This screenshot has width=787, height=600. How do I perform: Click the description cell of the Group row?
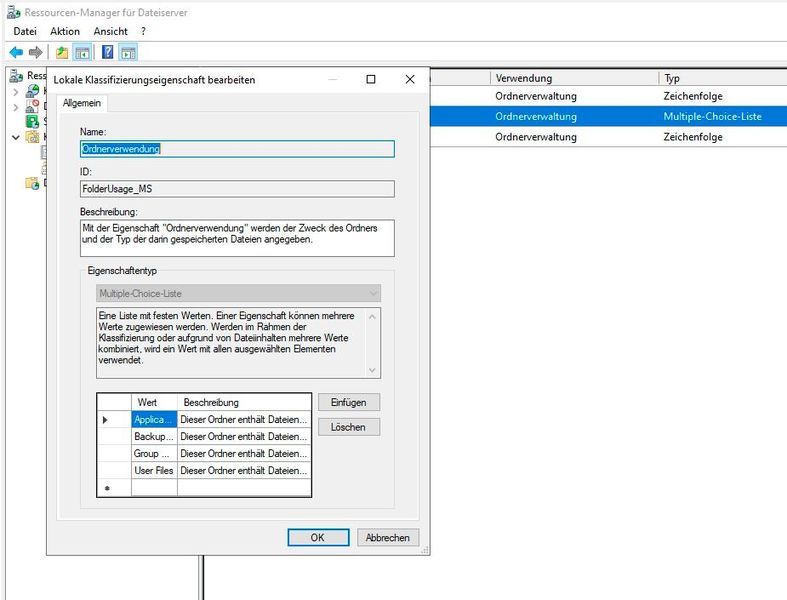pos(244,453)
